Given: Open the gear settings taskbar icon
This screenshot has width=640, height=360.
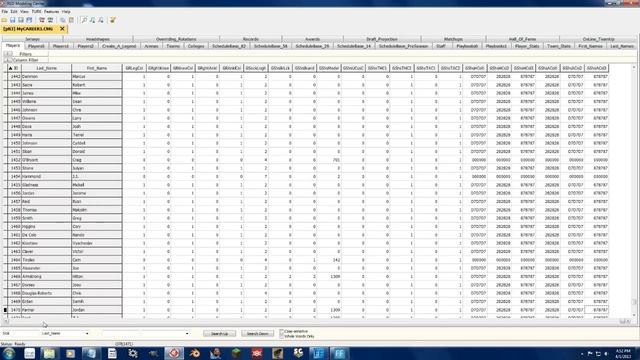Looking at the screenshot, I should (133, 353).
